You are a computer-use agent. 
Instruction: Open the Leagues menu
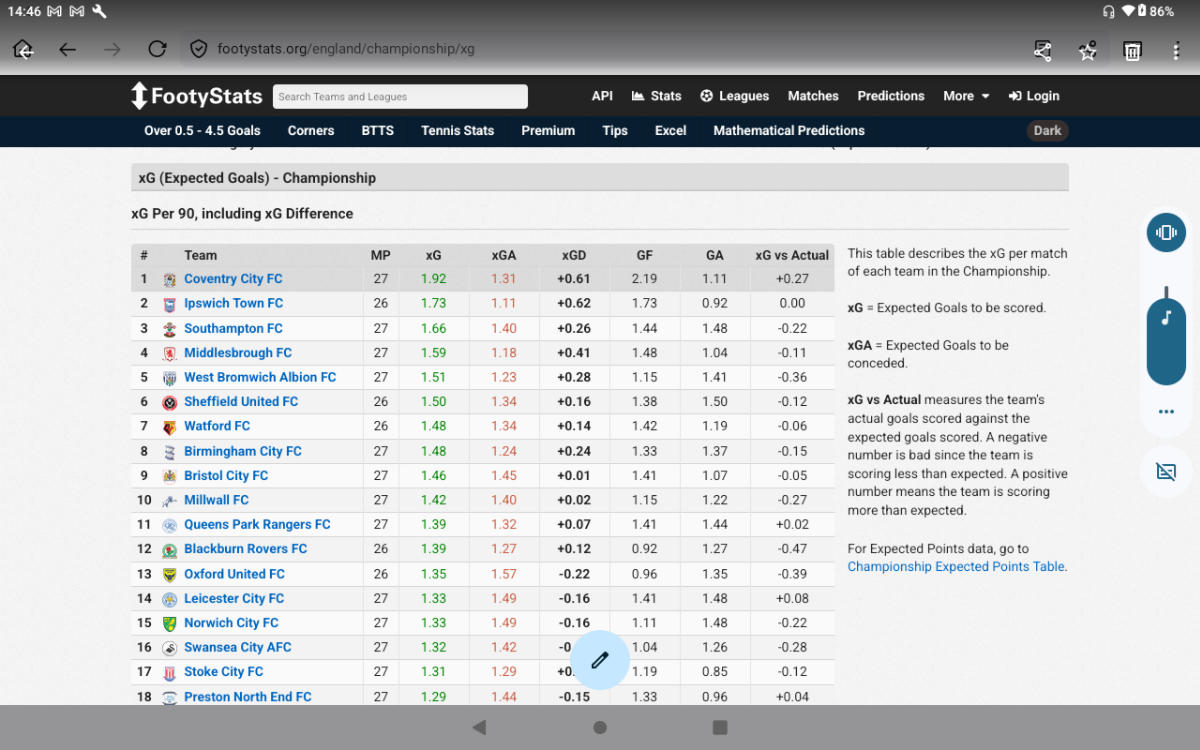click(x=735, y=96)
